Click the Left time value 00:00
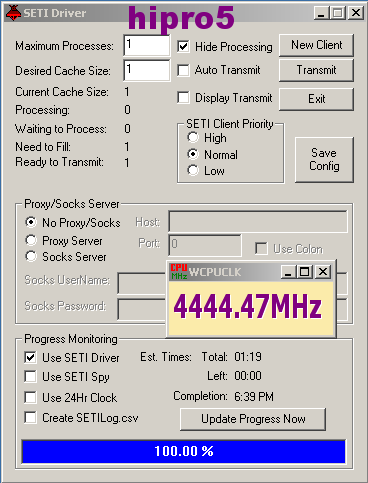Screen dimensions: 368x483 click(x=248, y=376)
